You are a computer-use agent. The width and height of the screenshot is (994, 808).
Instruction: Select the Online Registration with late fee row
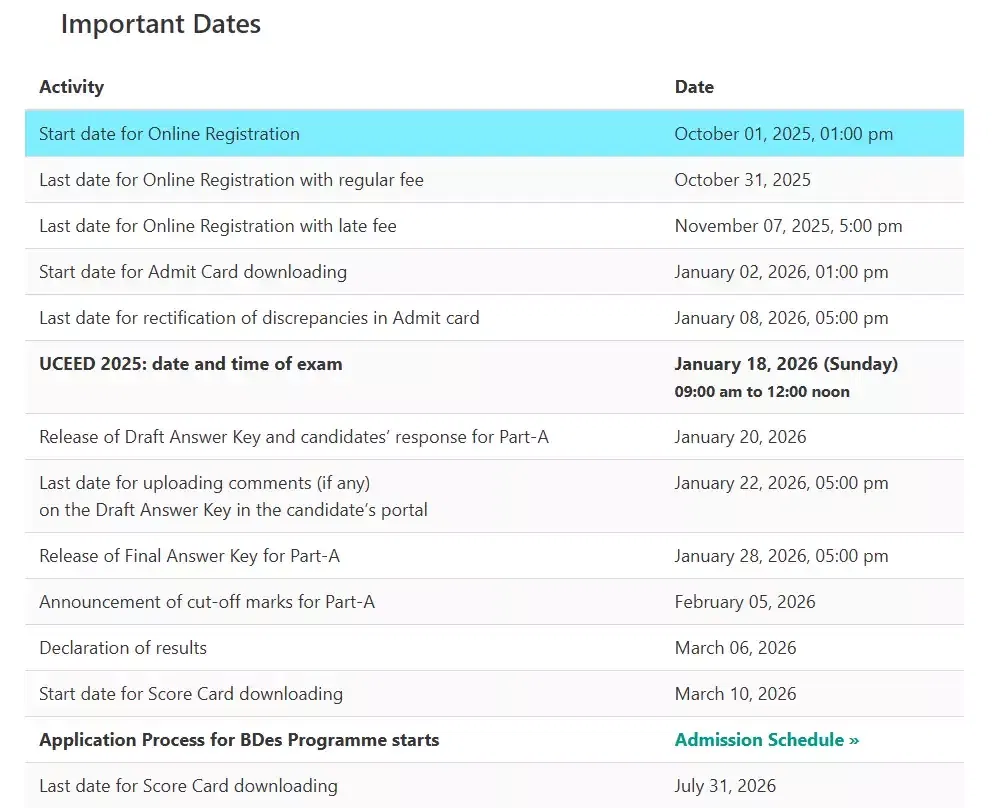point(217,226)
